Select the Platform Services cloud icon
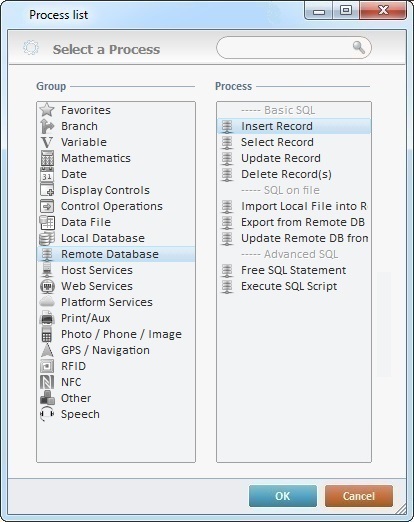Viewport: 414px width, 522px height. (x=47, y=302)
